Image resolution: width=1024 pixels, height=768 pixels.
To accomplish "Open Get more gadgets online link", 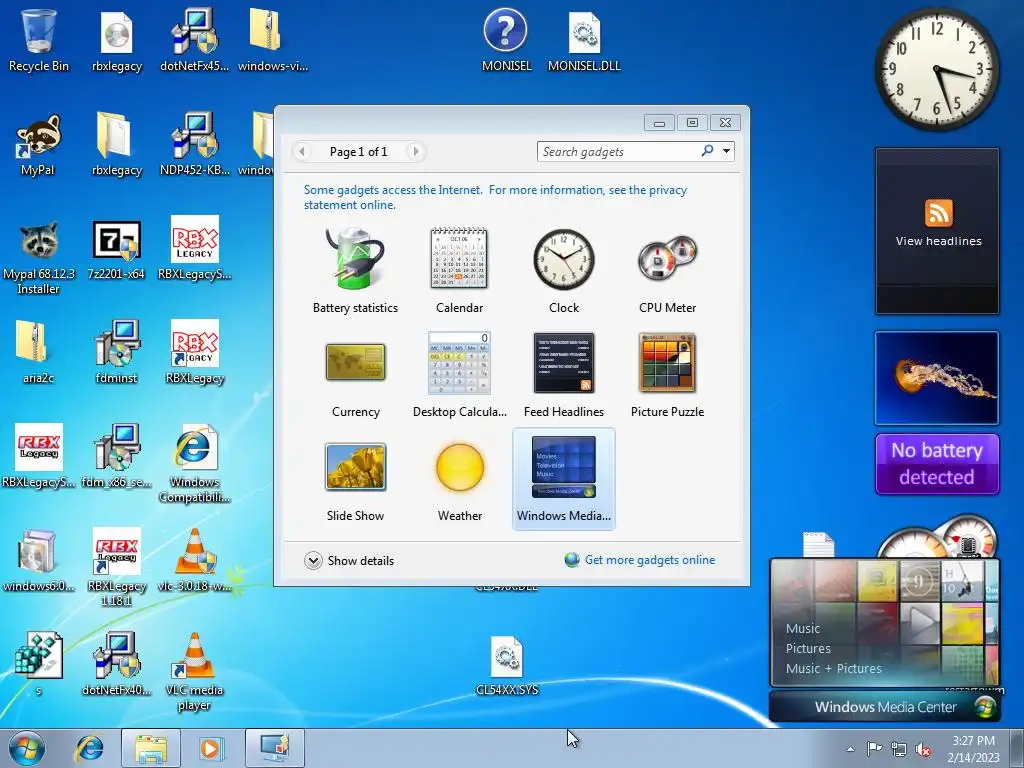I will point(650,560).
